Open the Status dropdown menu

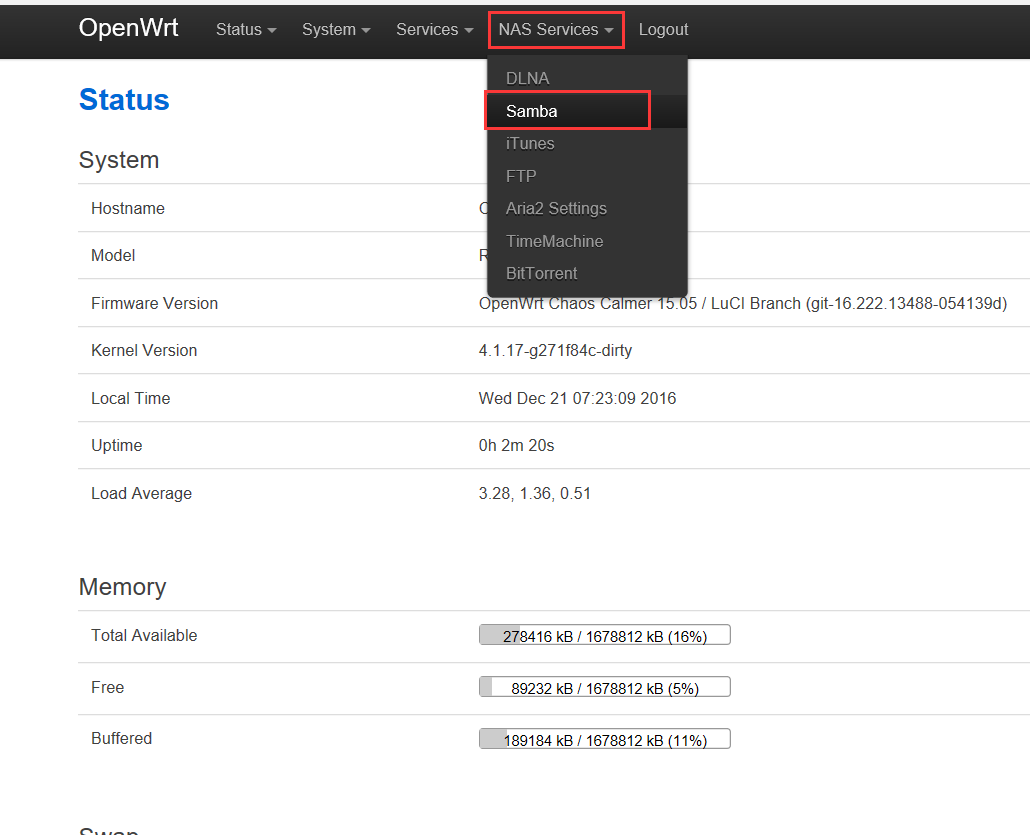coord(246,30)
